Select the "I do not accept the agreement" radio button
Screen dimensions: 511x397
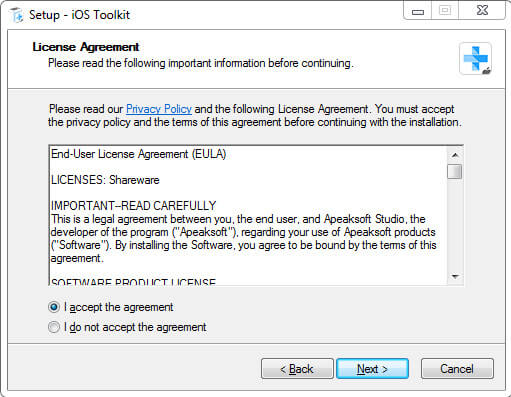54,327
